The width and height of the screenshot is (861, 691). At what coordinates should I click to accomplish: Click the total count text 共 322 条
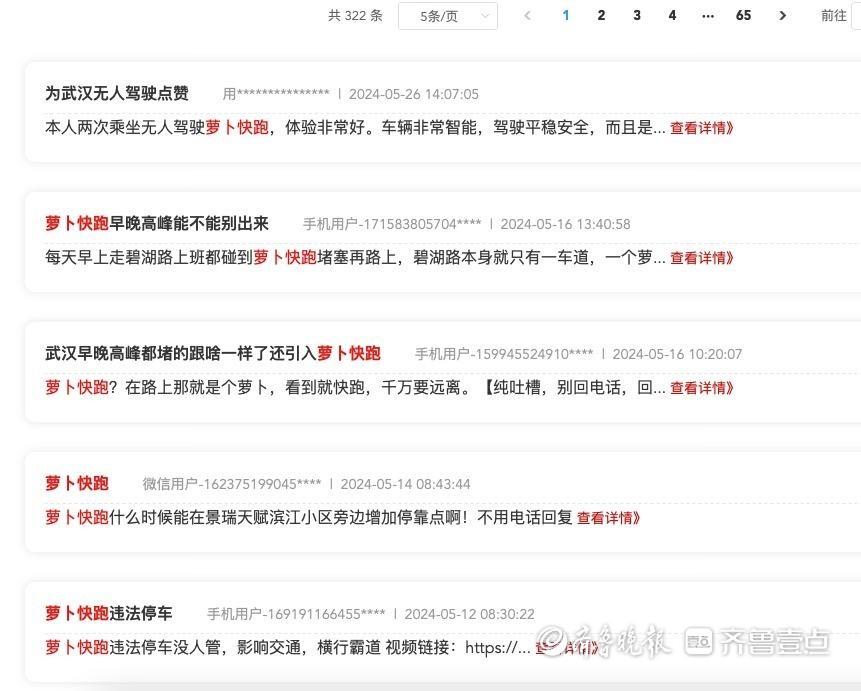point(355,16)
